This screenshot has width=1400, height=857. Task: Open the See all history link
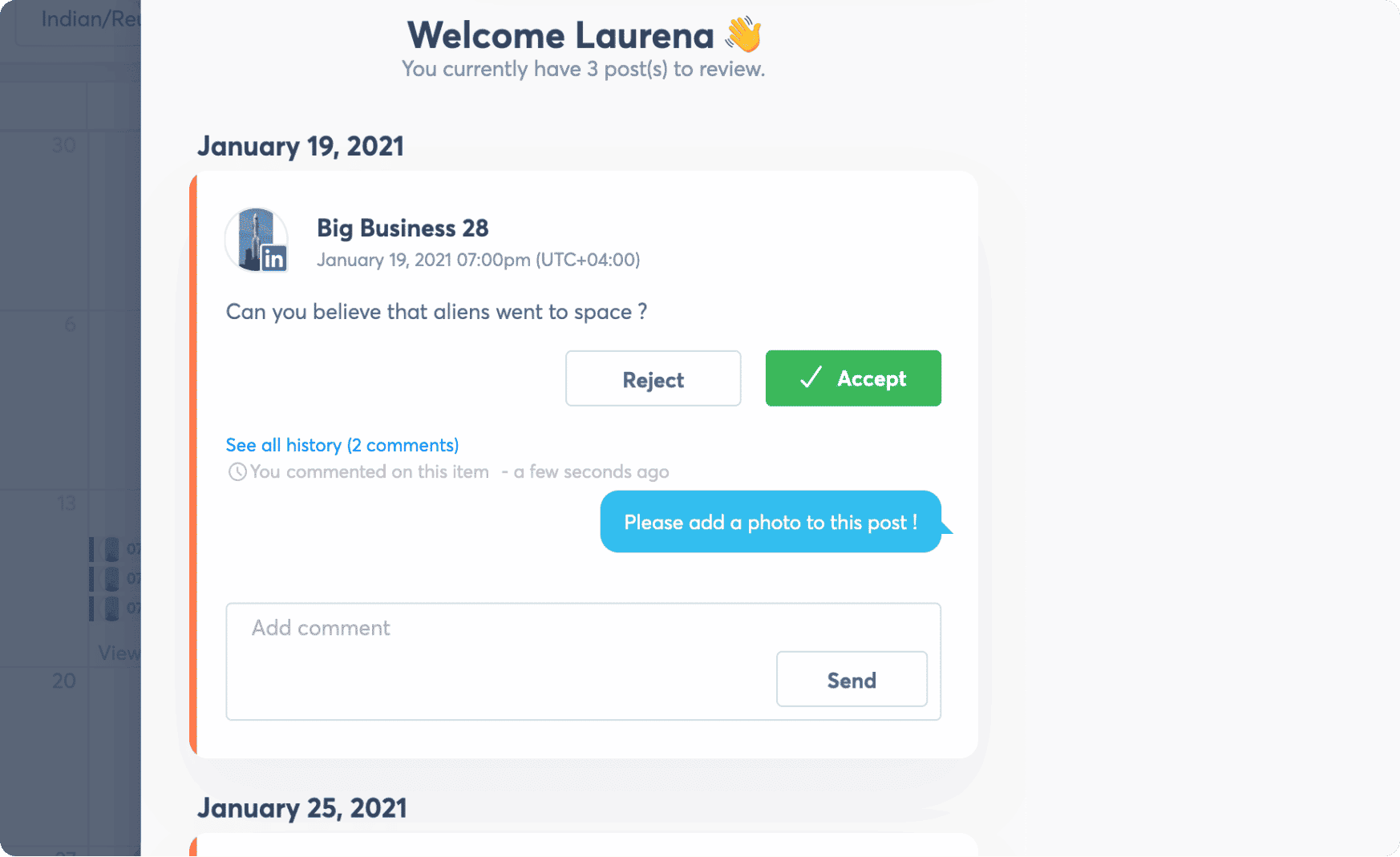tap(342, 445)
